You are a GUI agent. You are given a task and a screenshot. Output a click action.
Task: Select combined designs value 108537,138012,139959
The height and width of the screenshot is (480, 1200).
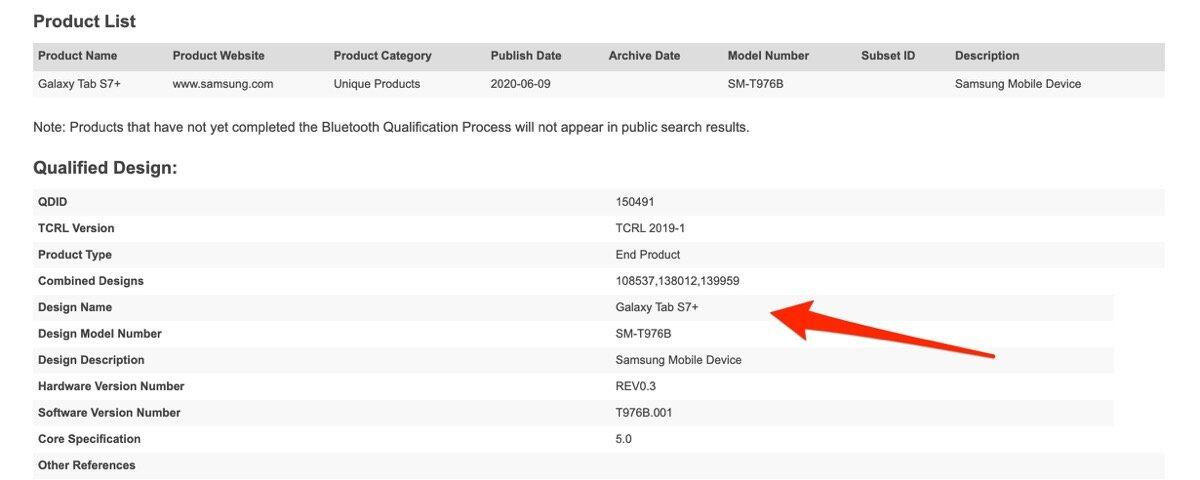pos(677,281)
